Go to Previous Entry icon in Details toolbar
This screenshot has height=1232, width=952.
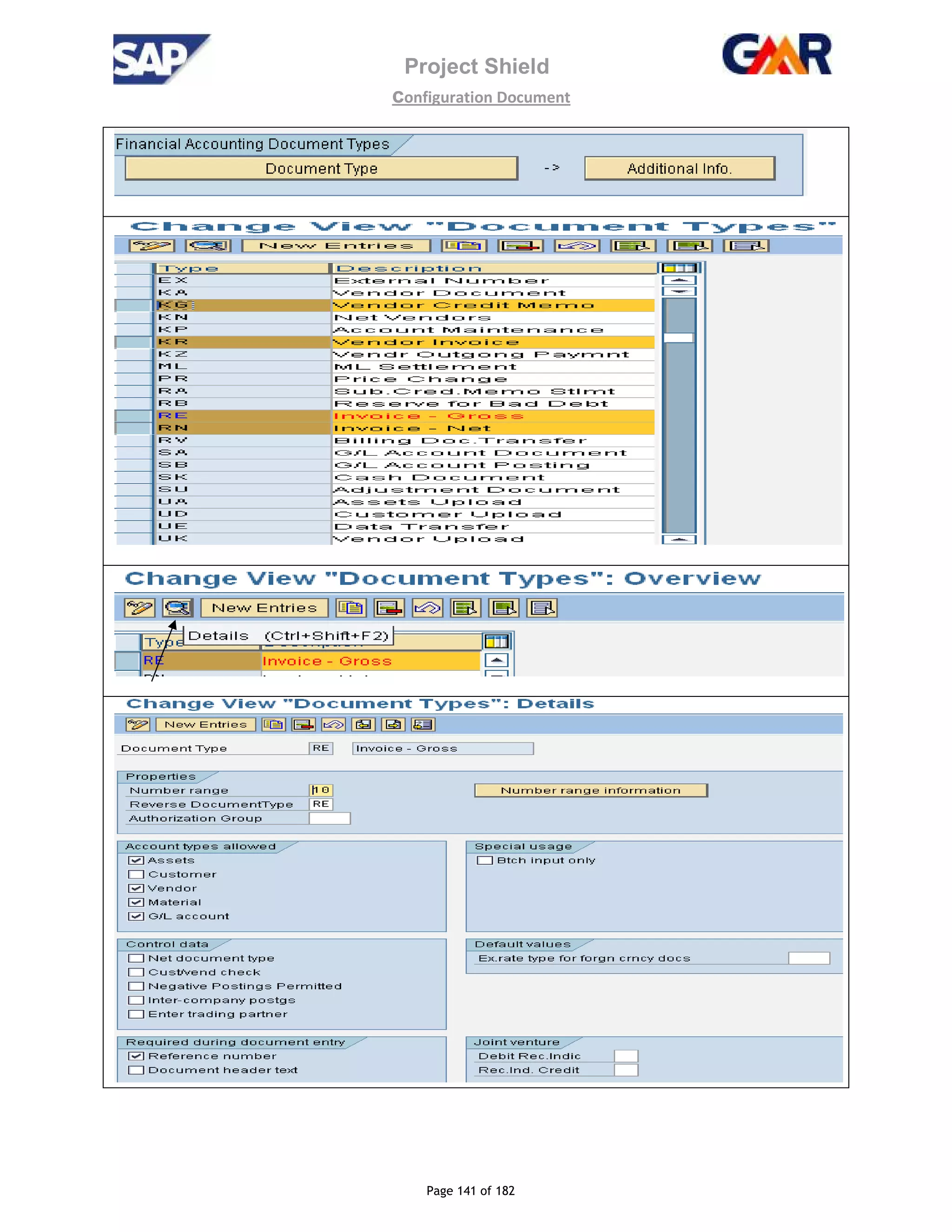click(x=363, y=725)
